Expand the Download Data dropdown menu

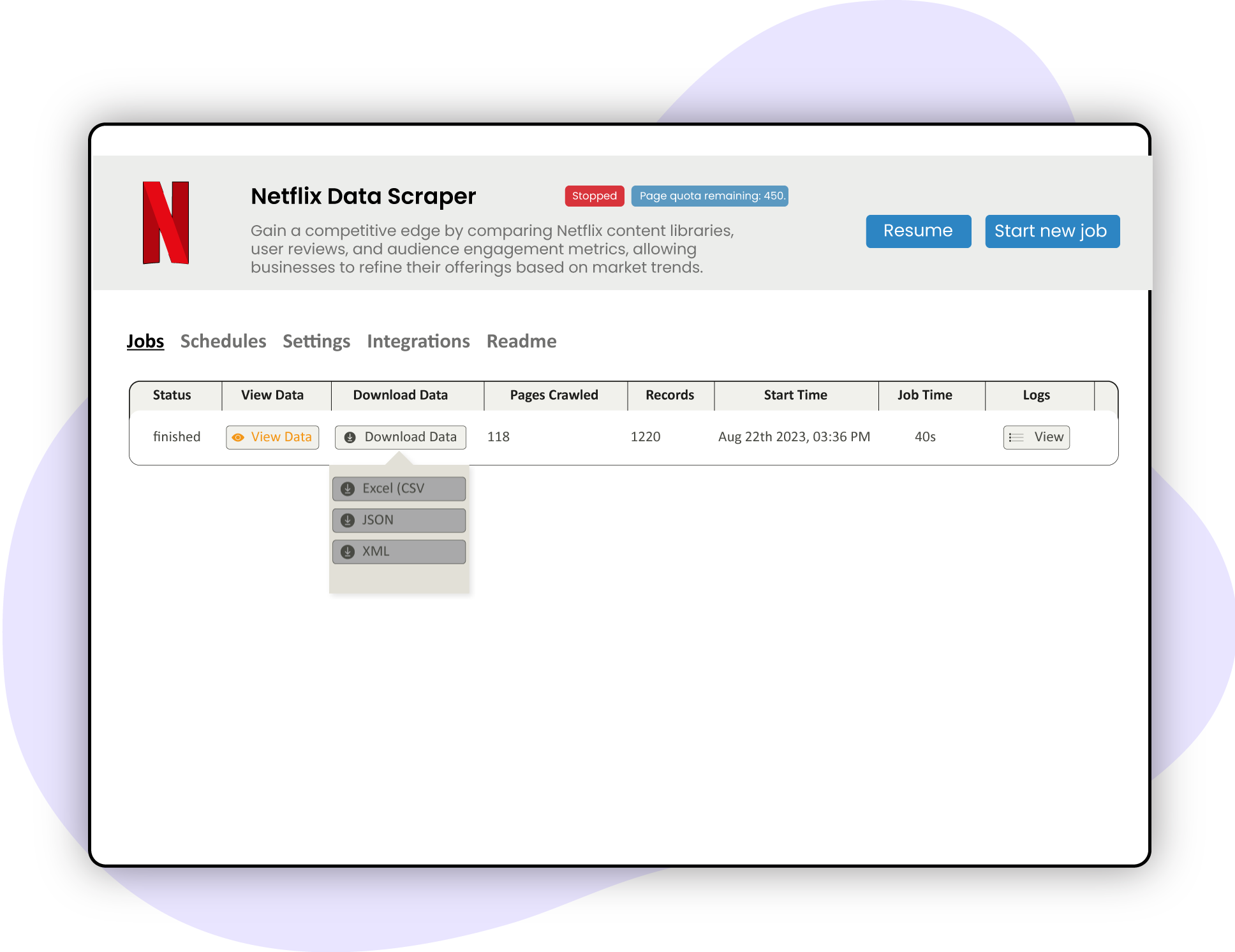pyautogui.click(x=398, y=436)
